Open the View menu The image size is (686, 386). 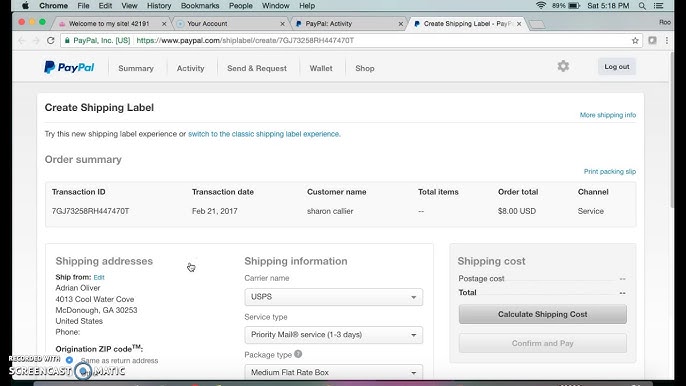[129, 6]
